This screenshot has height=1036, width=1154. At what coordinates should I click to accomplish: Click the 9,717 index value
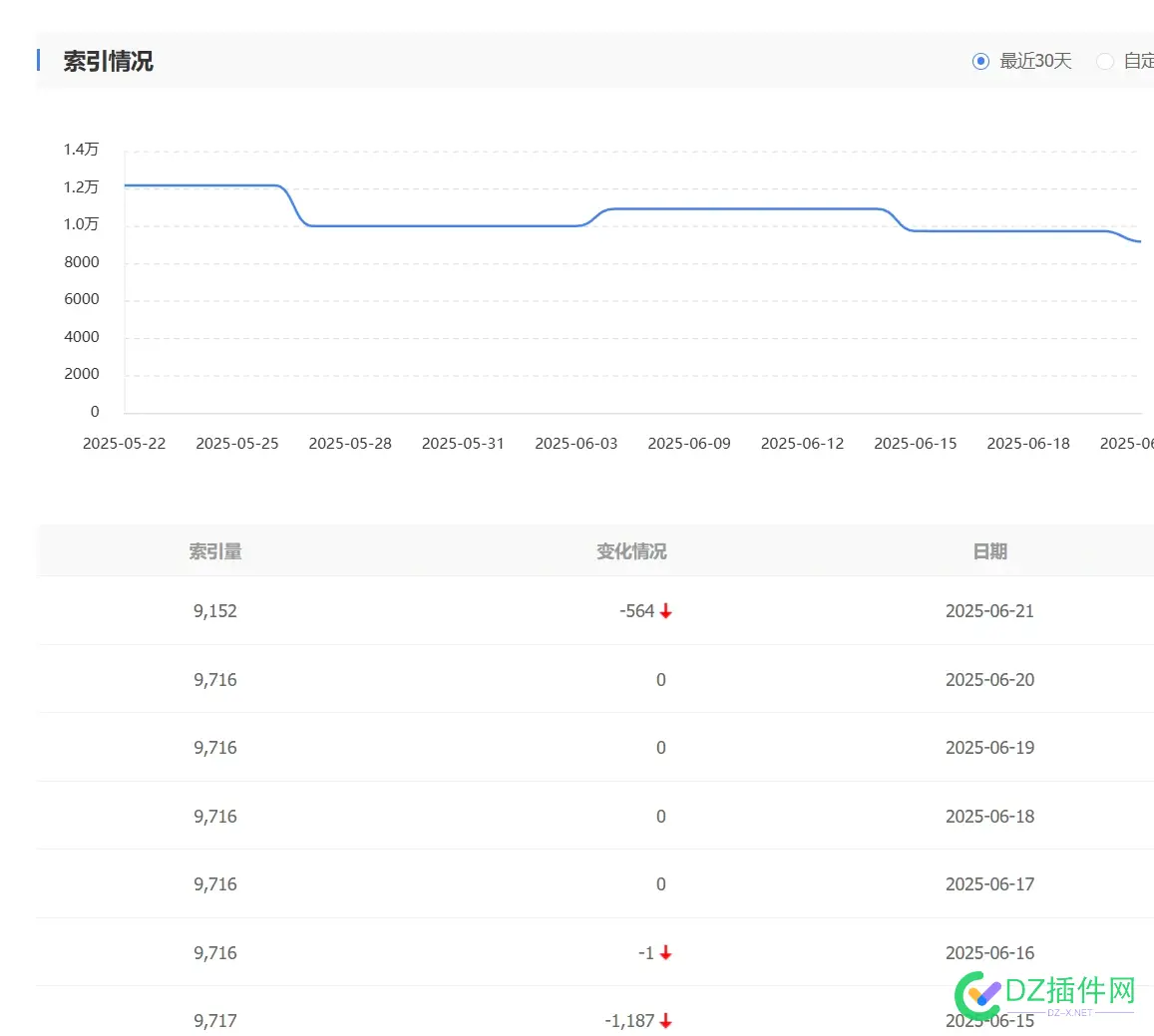(215, 1021)
